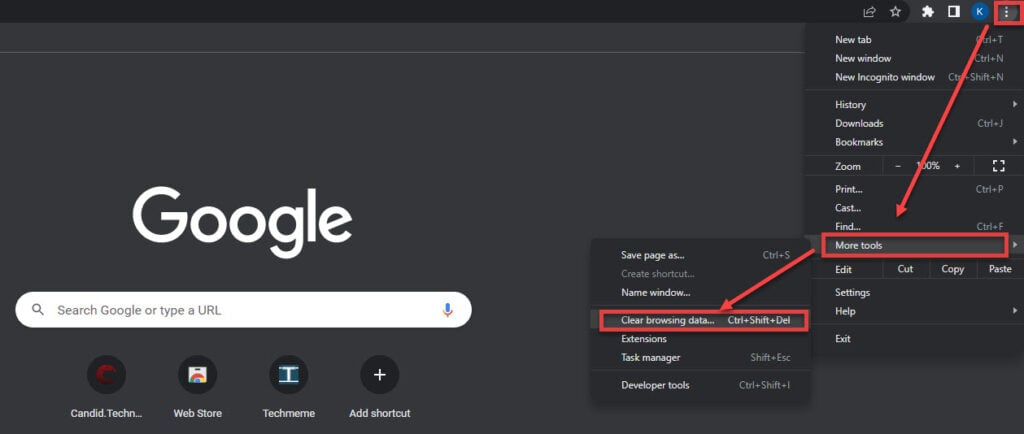Open Task manager from submenu

[x=701, y=358]
